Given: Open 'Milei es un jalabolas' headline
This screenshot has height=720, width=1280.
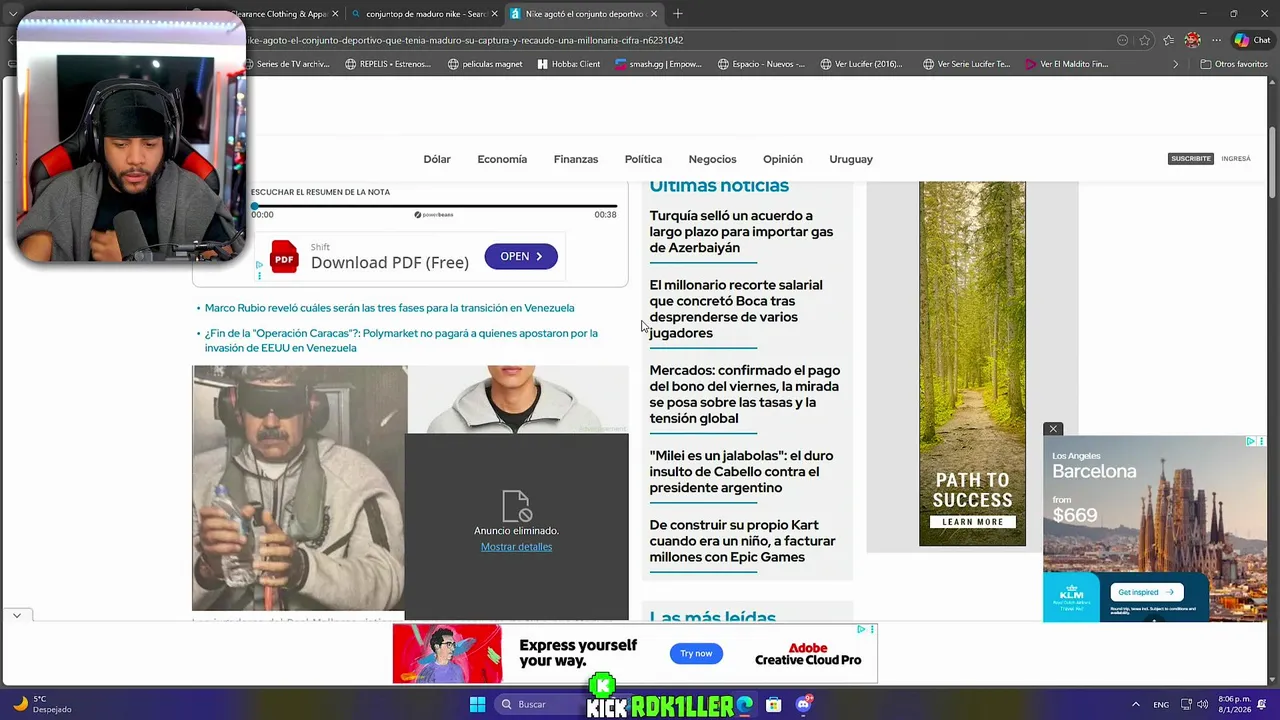Looking at the screenshot, I should click(x=741, y=472).
